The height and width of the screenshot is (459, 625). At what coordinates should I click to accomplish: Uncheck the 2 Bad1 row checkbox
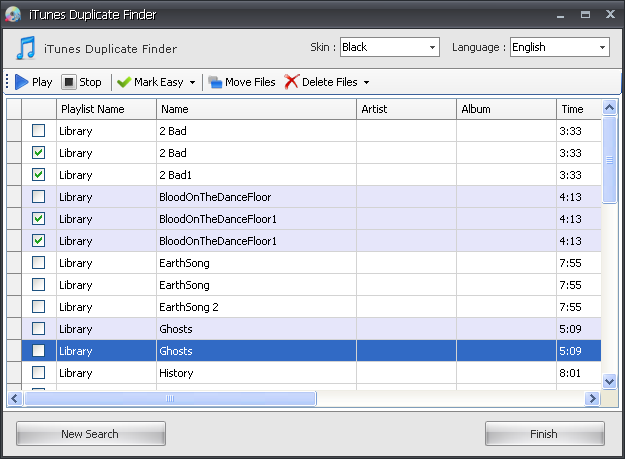pyautogui.click(x=38, y=175)
